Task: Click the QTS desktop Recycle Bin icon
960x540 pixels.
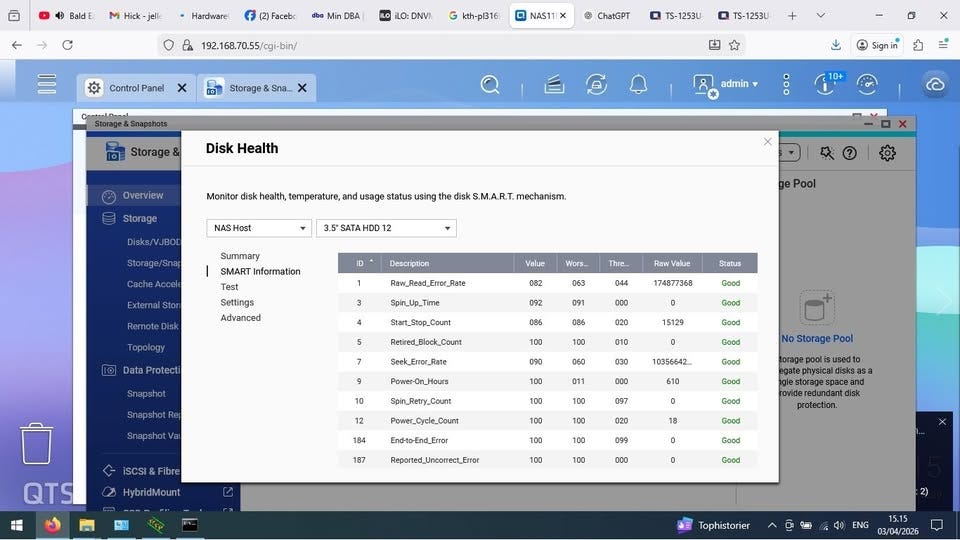Action: 37,443
